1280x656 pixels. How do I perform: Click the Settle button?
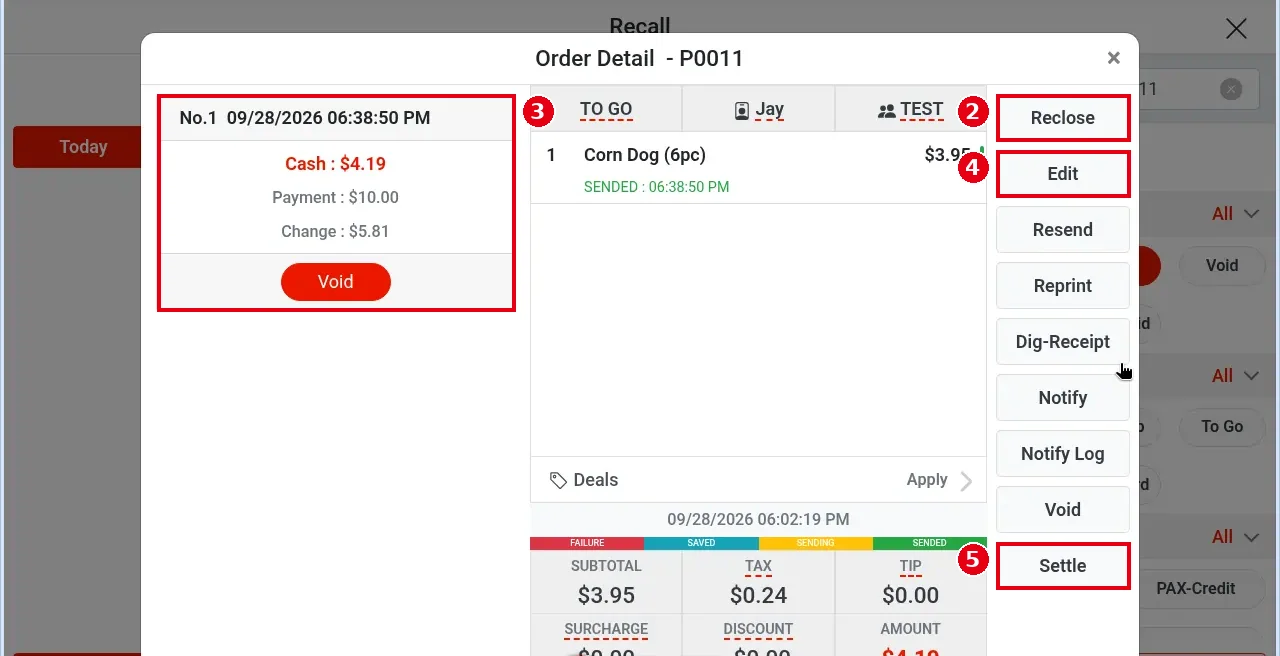tap(1063, 566)
